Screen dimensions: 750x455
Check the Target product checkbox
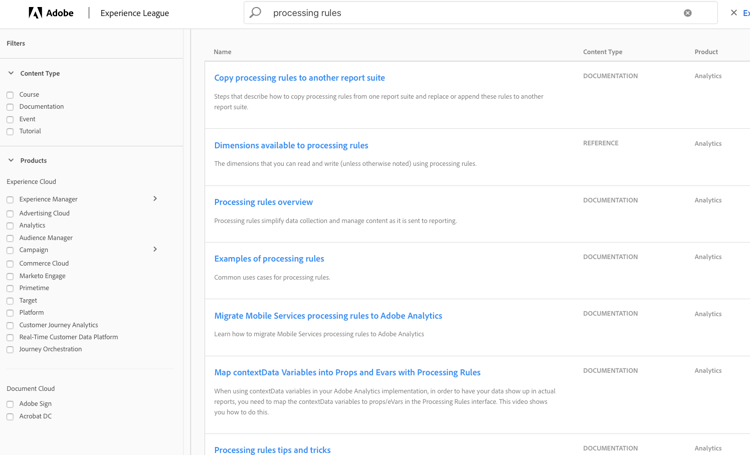coord(10,301)
